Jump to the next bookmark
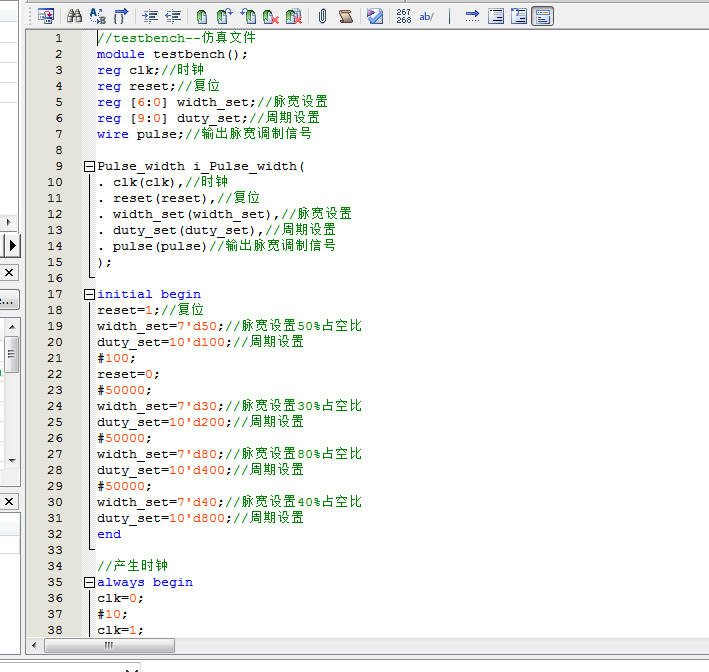The height and width of the screenshot is (672, 709). (x=224, y=17)
